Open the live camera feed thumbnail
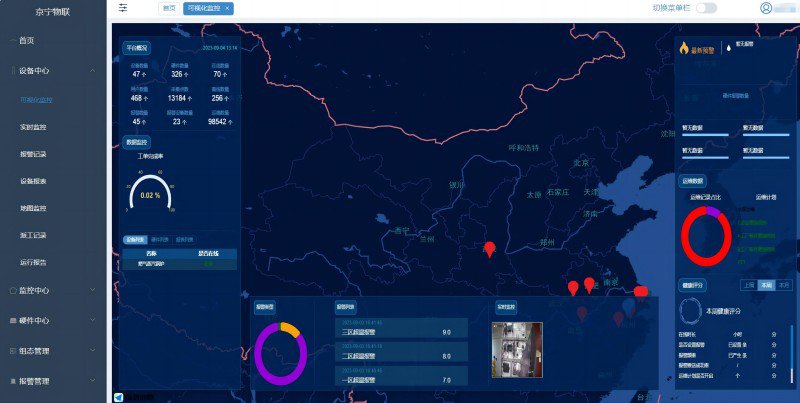The width and height of the screenshot is (800, 403). coord(517,349)
